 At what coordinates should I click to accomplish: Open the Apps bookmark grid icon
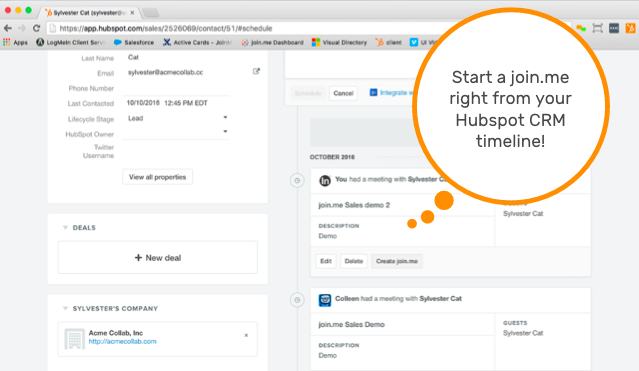point(7,42)
